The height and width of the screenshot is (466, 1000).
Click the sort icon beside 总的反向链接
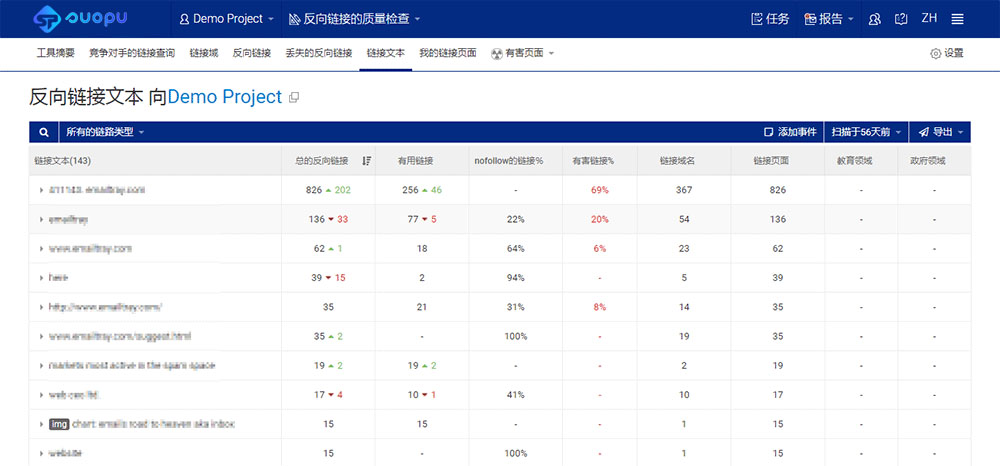pos(367,161)
